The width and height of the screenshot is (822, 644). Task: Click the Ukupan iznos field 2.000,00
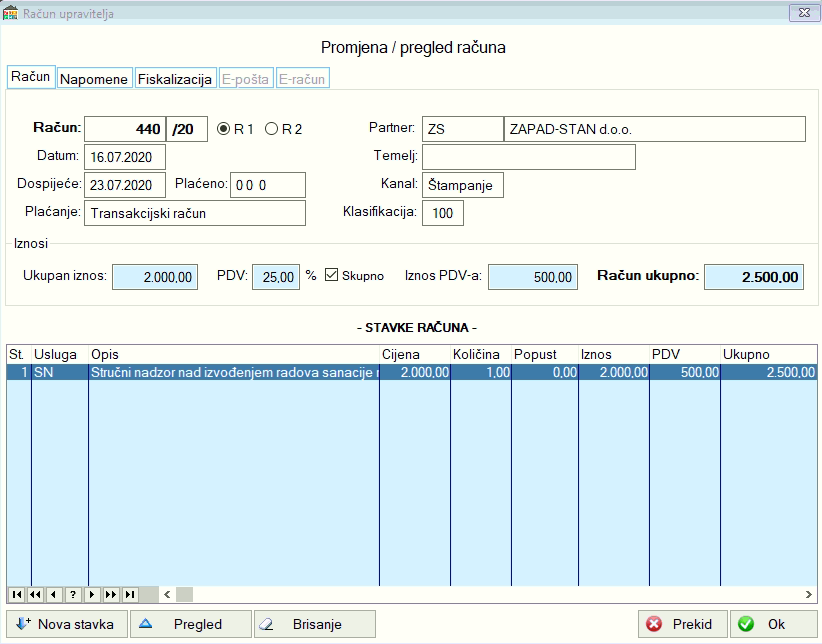[155, 277]
